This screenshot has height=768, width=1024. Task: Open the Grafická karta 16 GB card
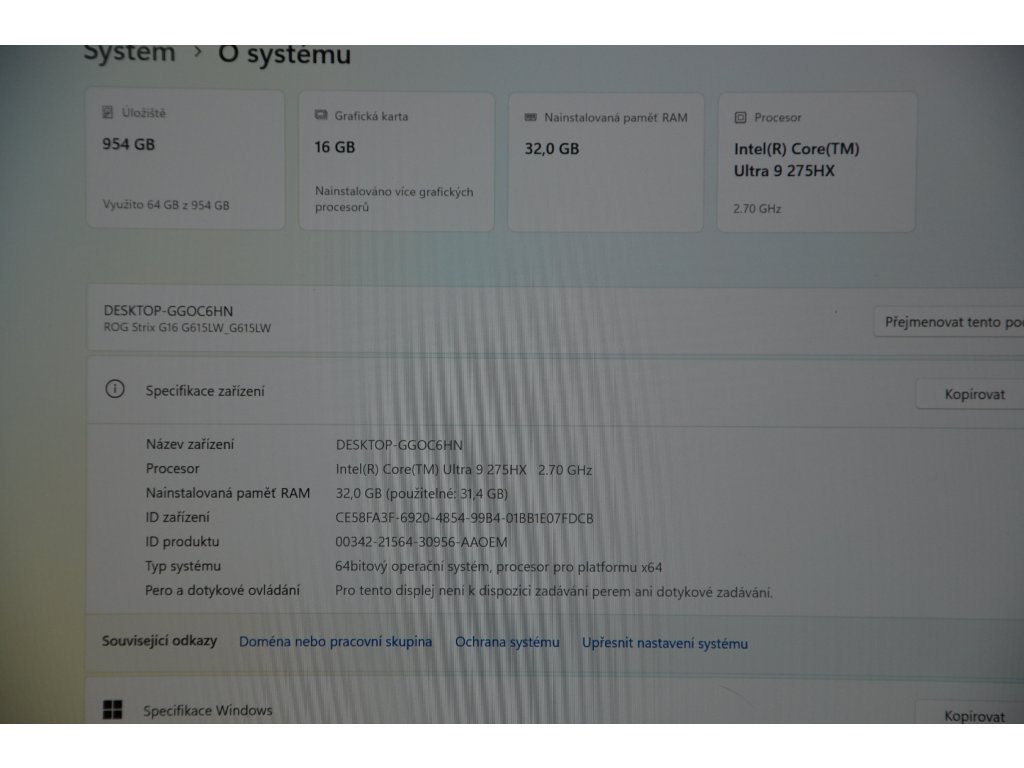click(396, 161)
